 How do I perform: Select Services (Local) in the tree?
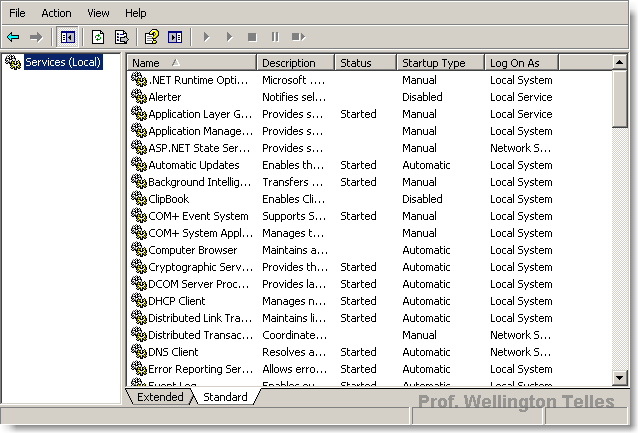tap(63, 62)
